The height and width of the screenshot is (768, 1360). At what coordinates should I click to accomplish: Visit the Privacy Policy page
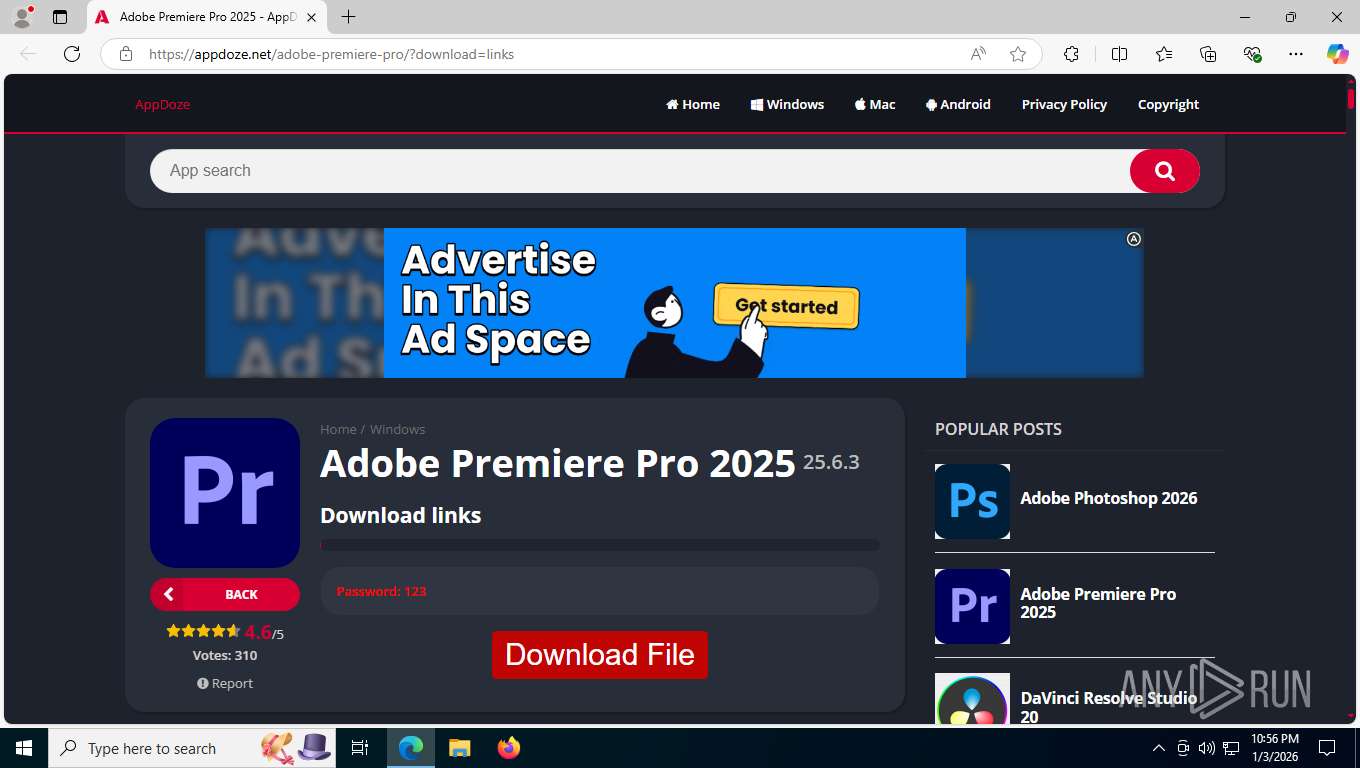pos(1064,104)
